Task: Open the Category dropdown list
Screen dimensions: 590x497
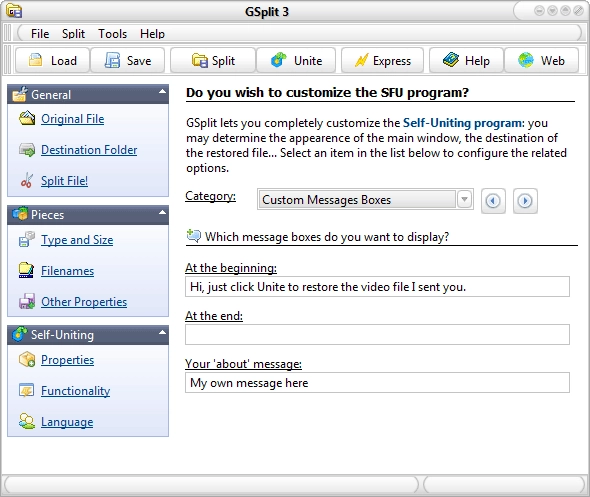Action: pos(464,199)
